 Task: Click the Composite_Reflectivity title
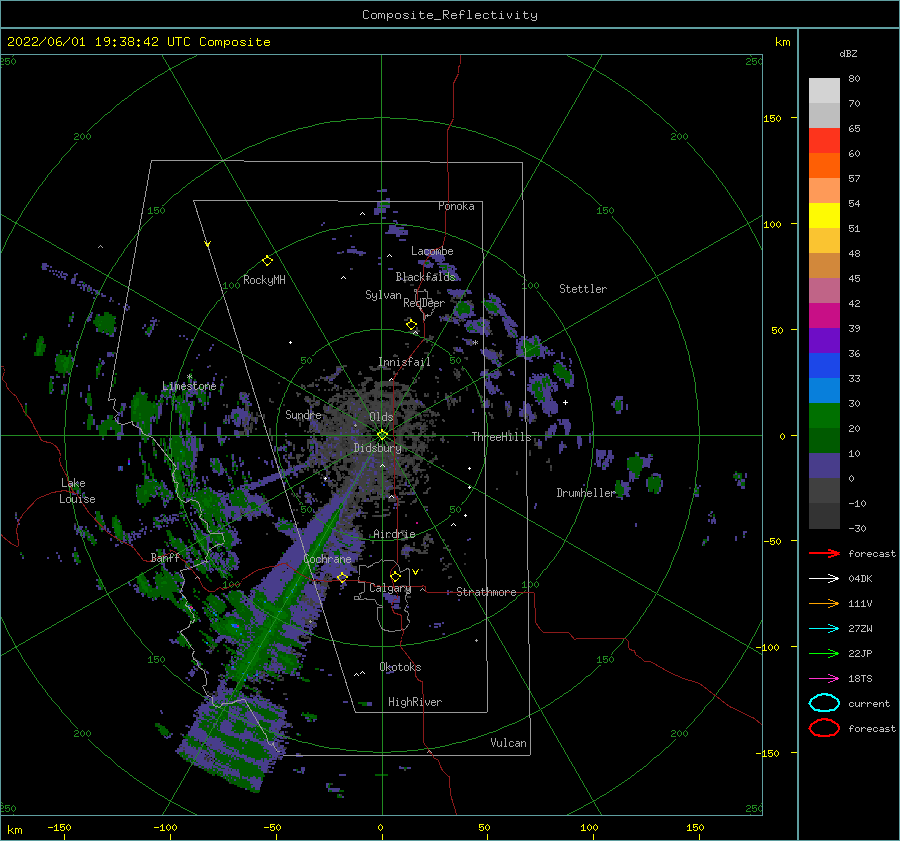(450, 15)
